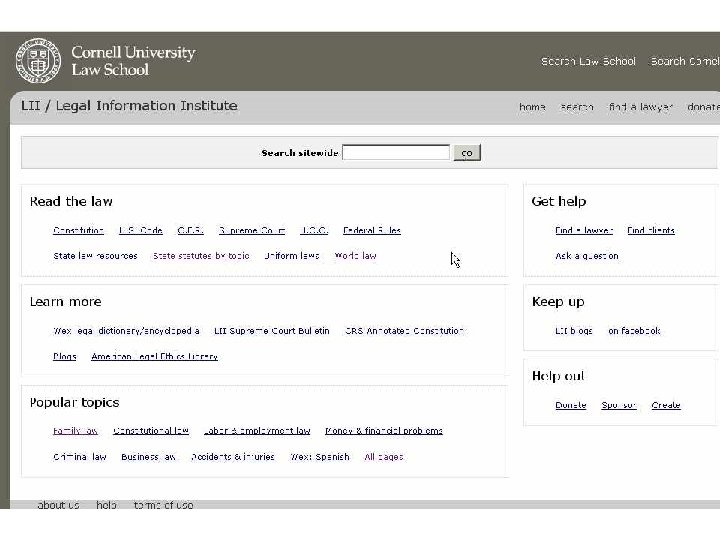Click the Keep up heading
Screen dimensions: 720x540
(x=558, y=302)
